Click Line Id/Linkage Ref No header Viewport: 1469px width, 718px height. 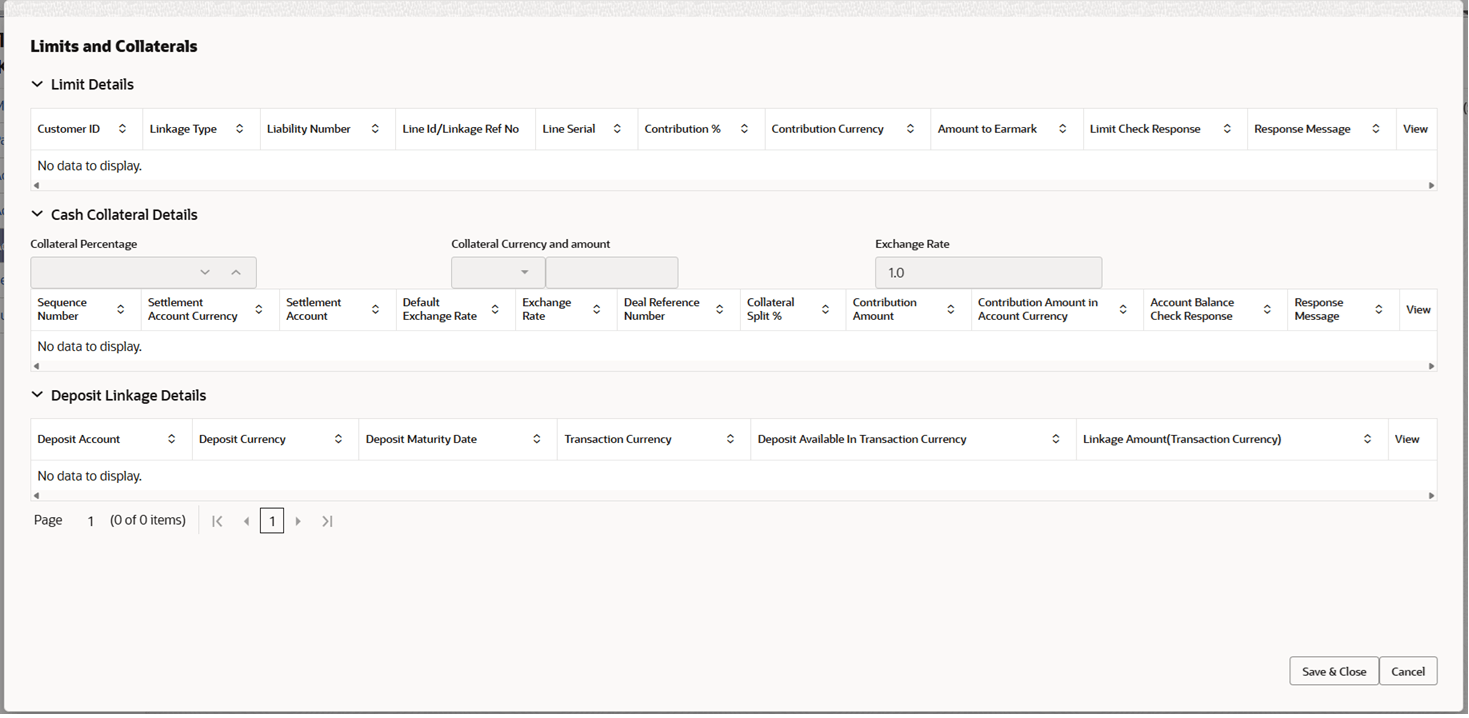(461, 129)
